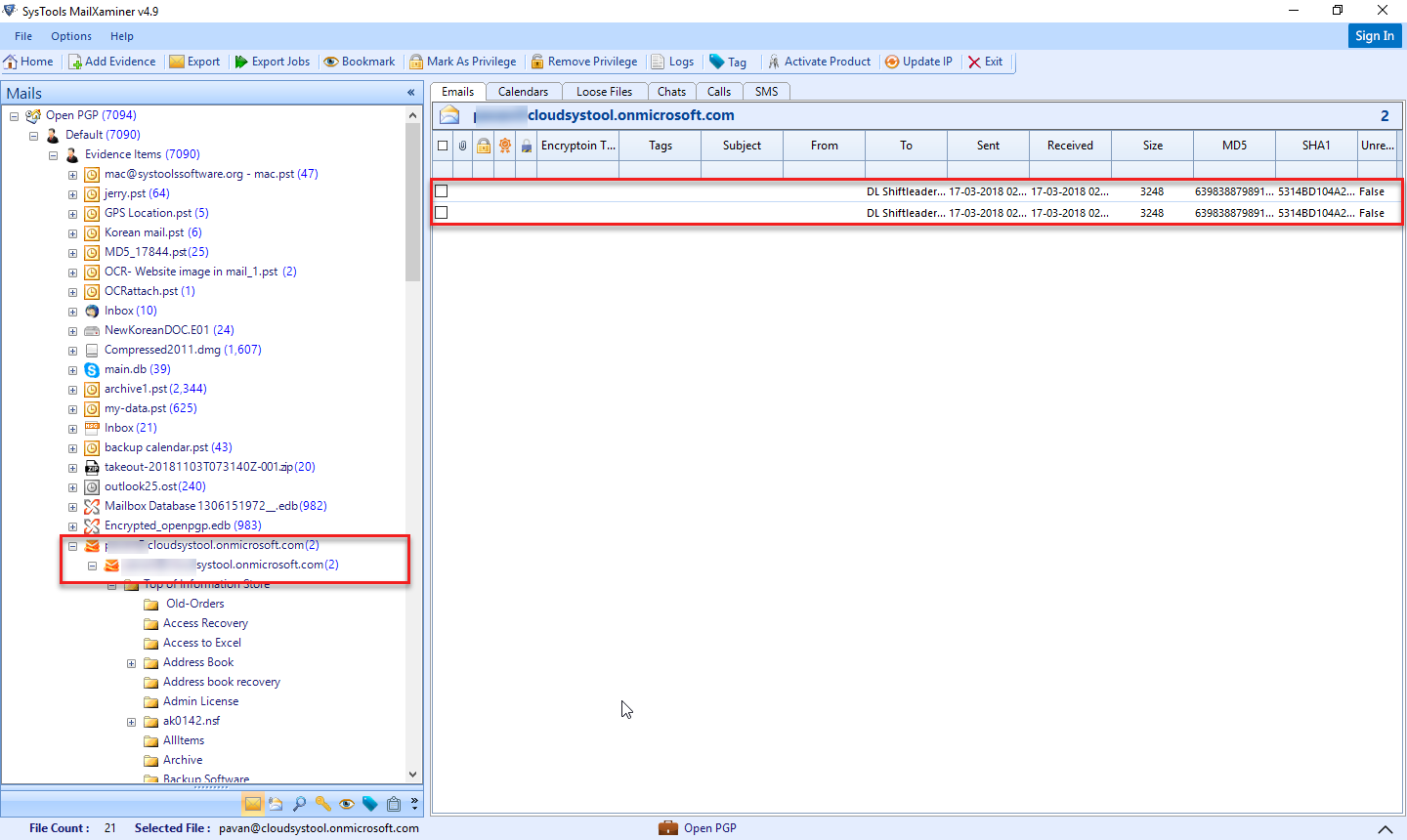The image size is (1407, 840).
Task: Click the Sign In button
Action: (x=1375, y=35)
